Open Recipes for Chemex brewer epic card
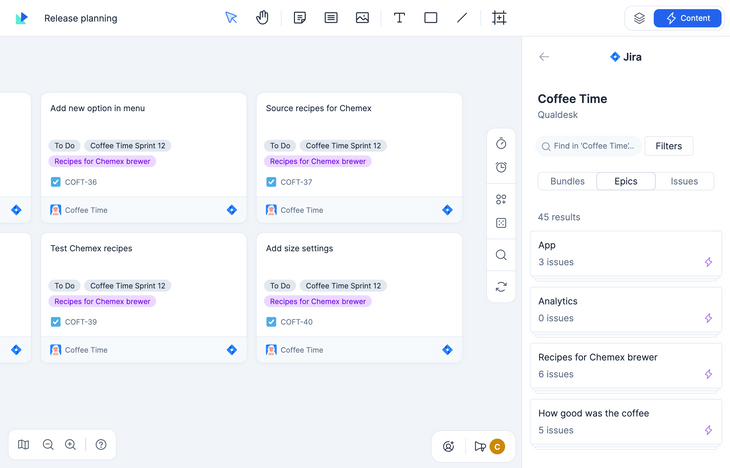Screen dimensions: 730x468 [x=626, y=366]
